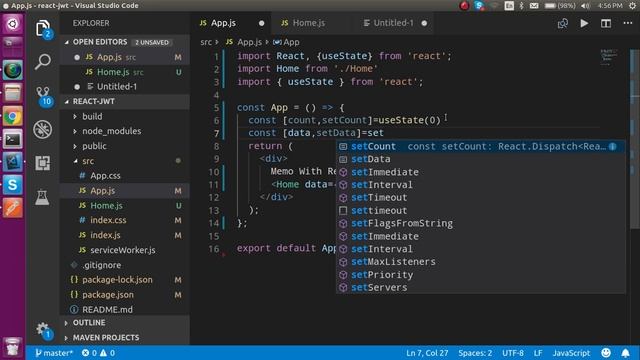
Task: Open changes icon in editor title bar
Action: 563,23
